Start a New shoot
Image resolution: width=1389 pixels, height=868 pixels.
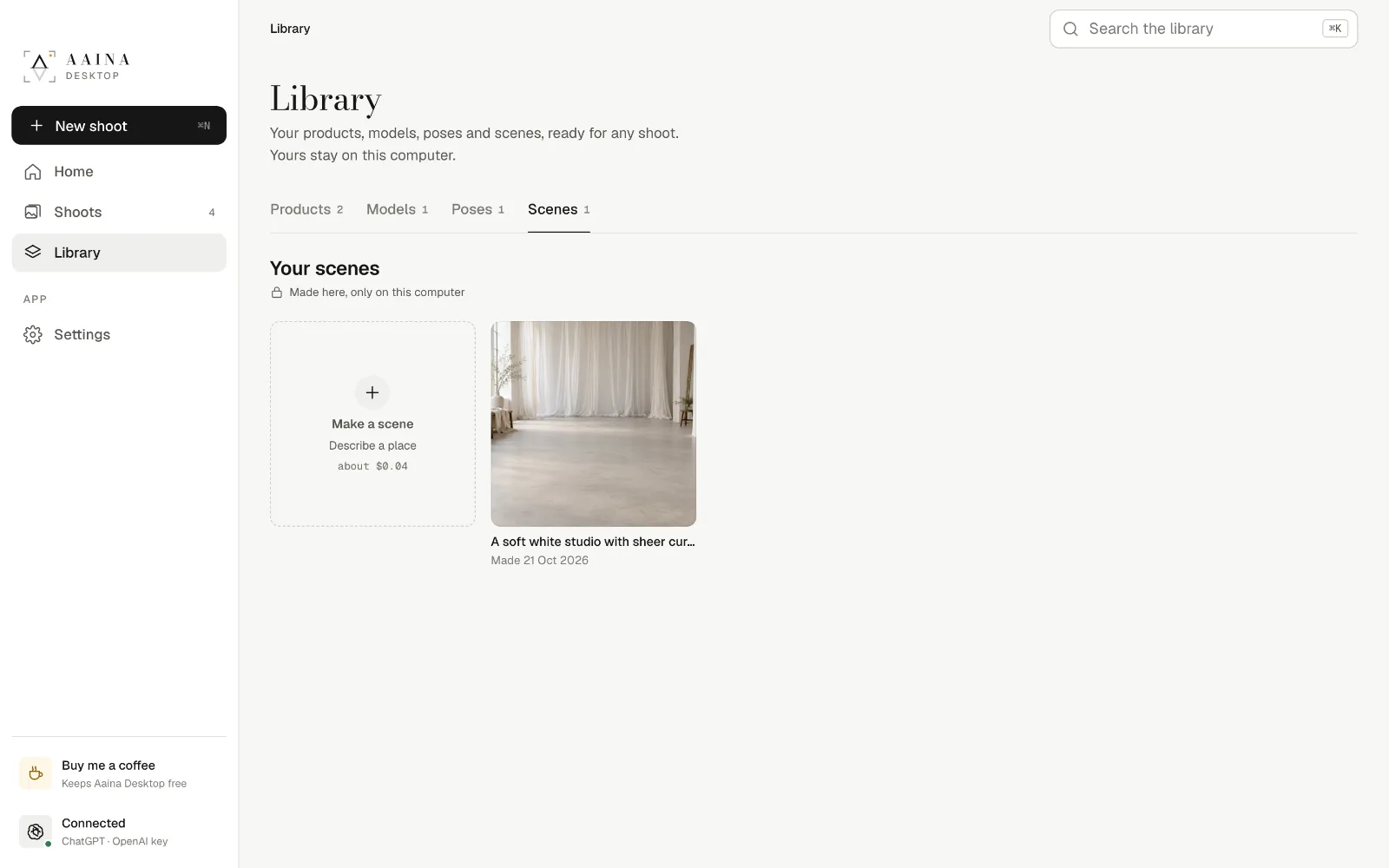(119, 126)
